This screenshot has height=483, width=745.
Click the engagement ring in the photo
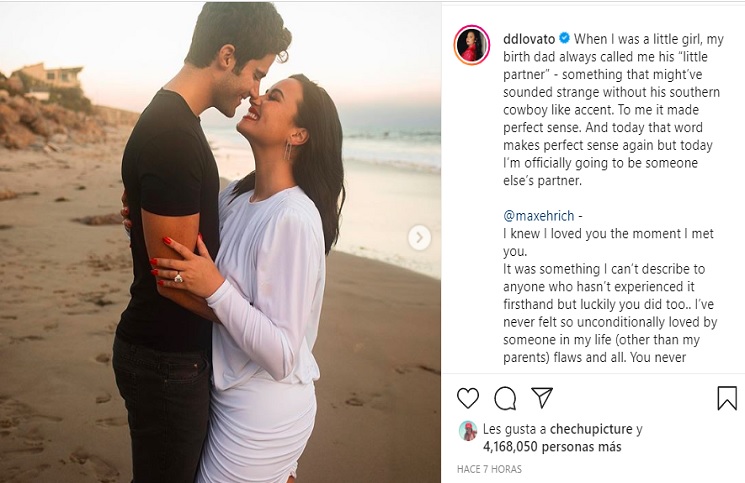coord(179,278)
